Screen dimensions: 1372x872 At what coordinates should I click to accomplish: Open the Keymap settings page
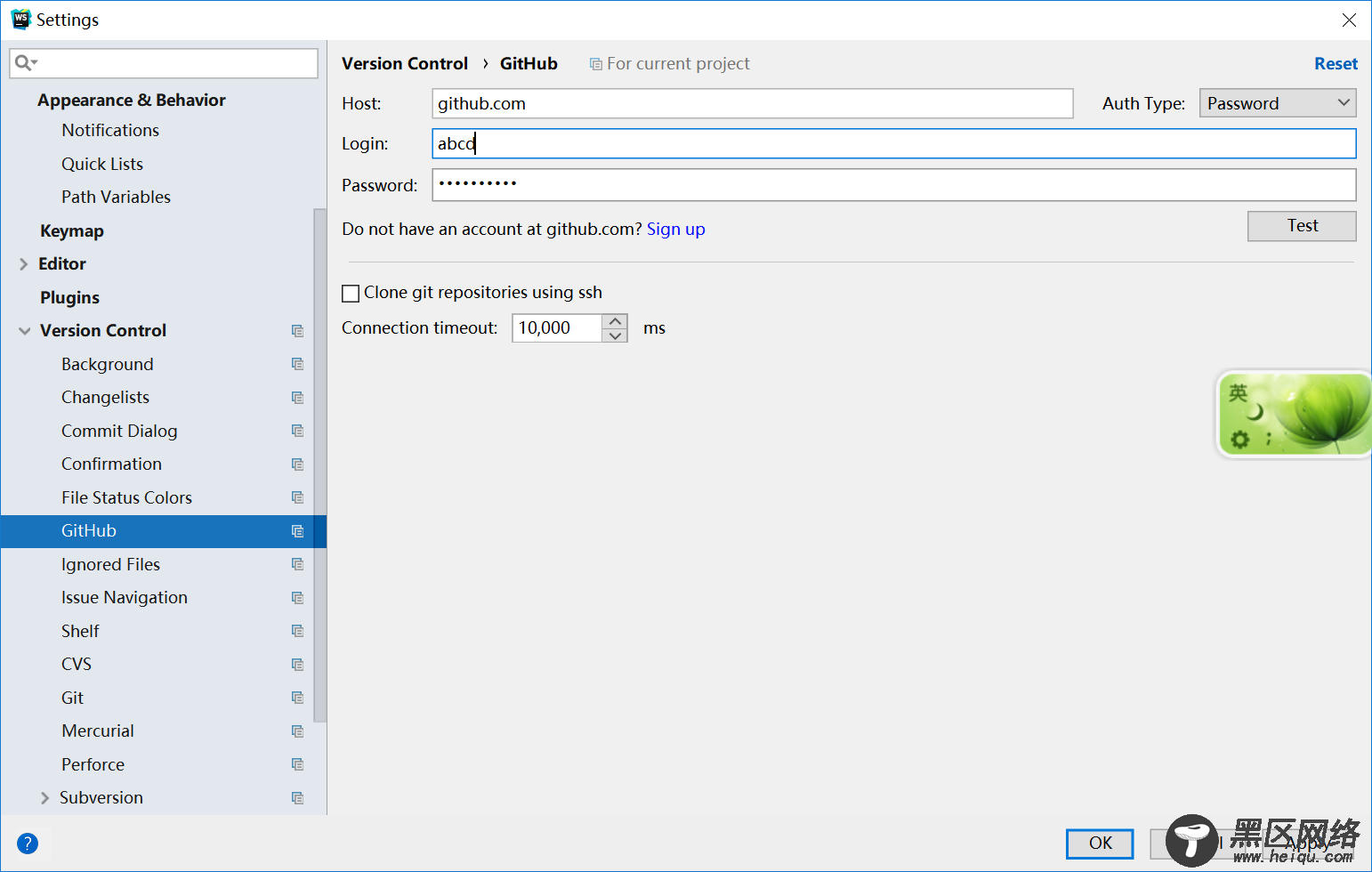(72, 230)
